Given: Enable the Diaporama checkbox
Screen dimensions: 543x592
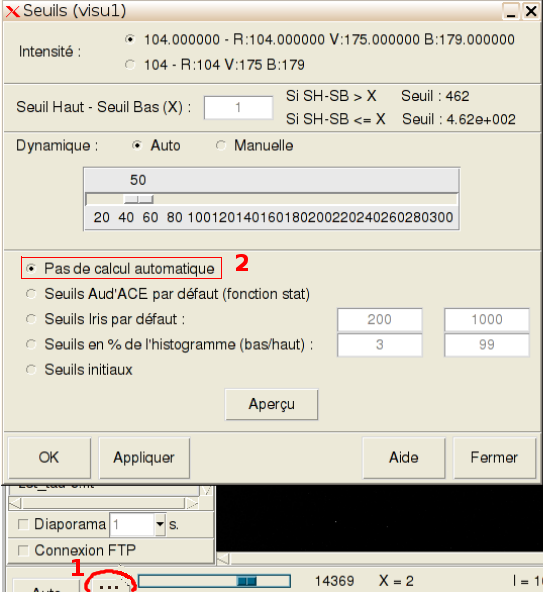Looking at the screenshot, I should pos(23,524).
